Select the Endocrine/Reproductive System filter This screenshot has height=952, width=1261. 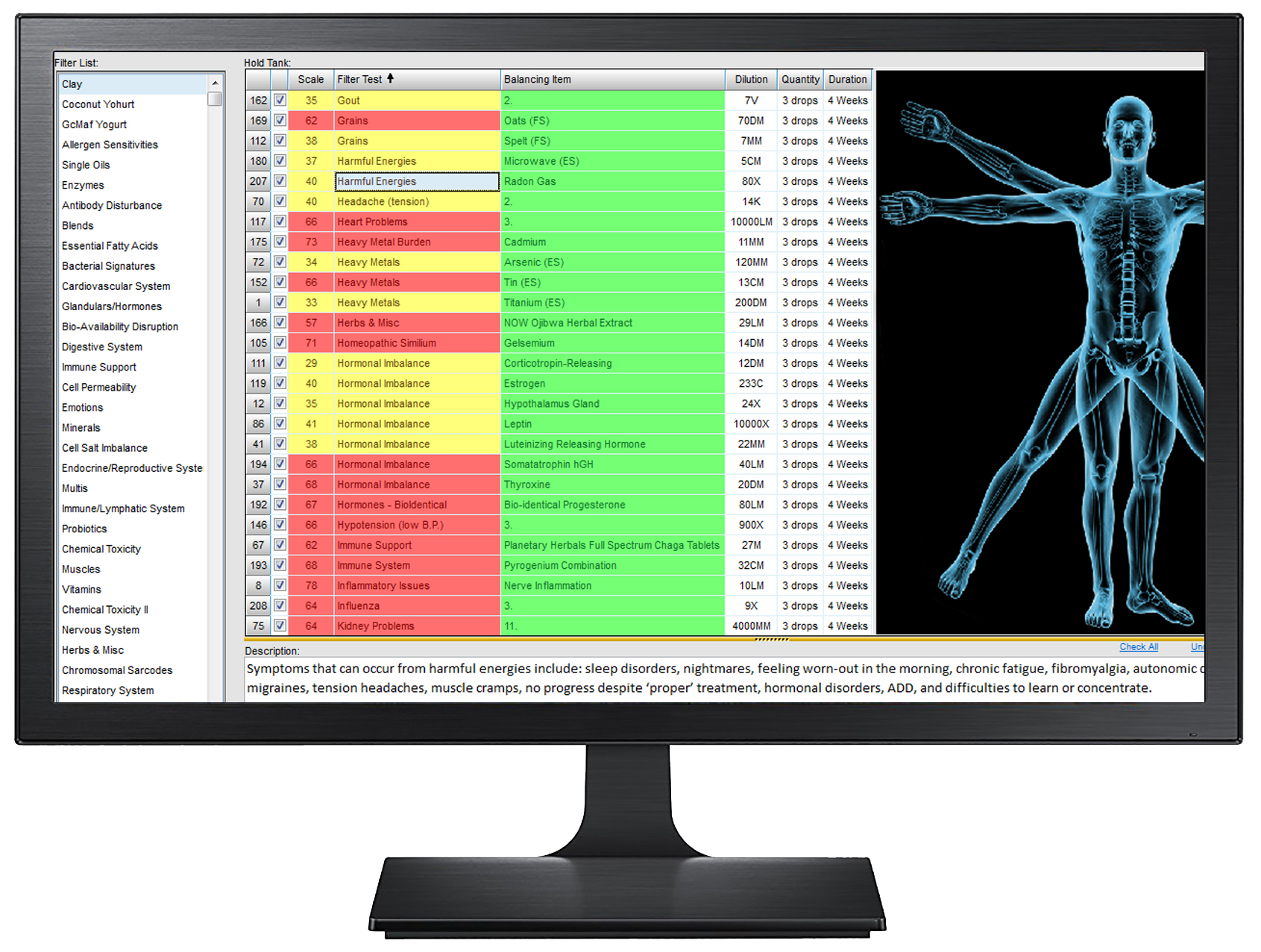pos(133,467)
